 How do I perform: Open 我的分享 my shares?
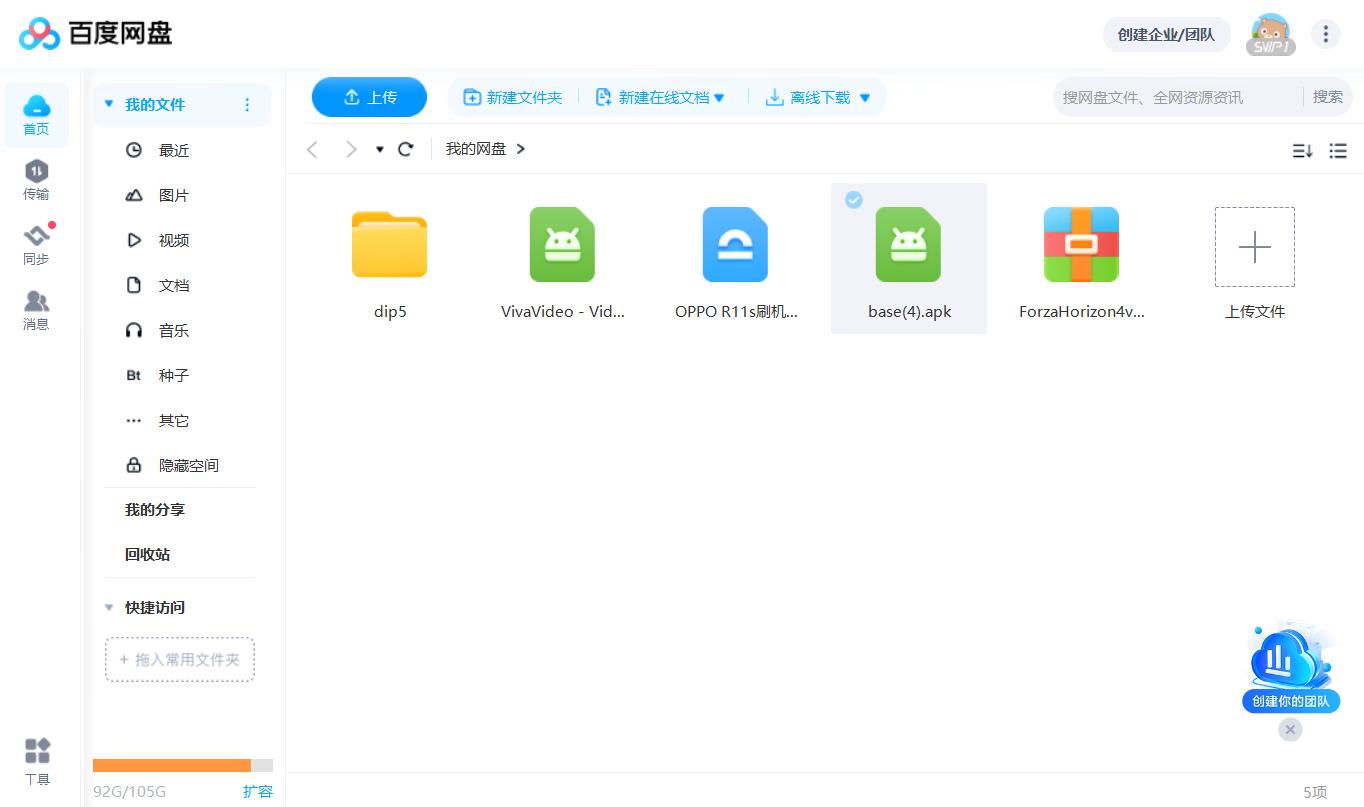pyautogui.click(x=155, y=510)
